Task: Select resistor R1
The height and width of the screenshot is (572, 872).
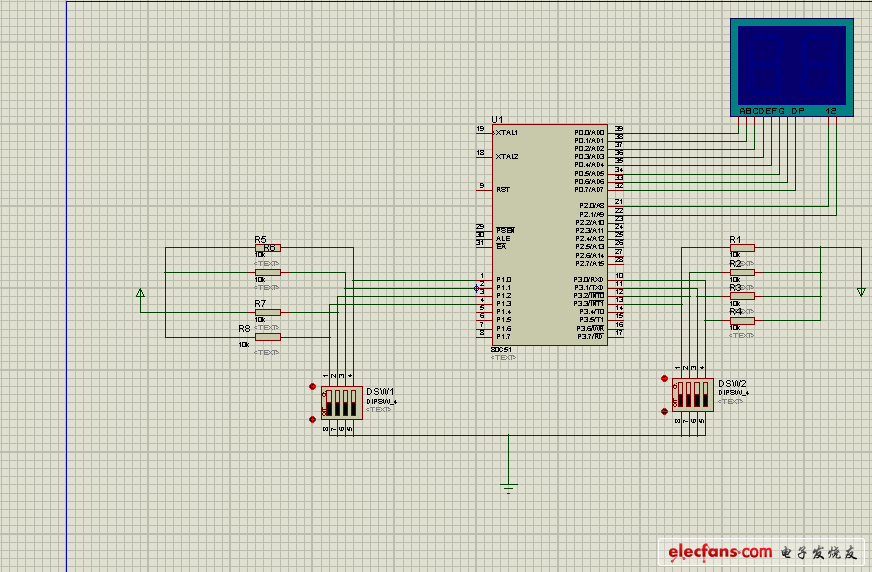Action: click(x=742, y=247)
